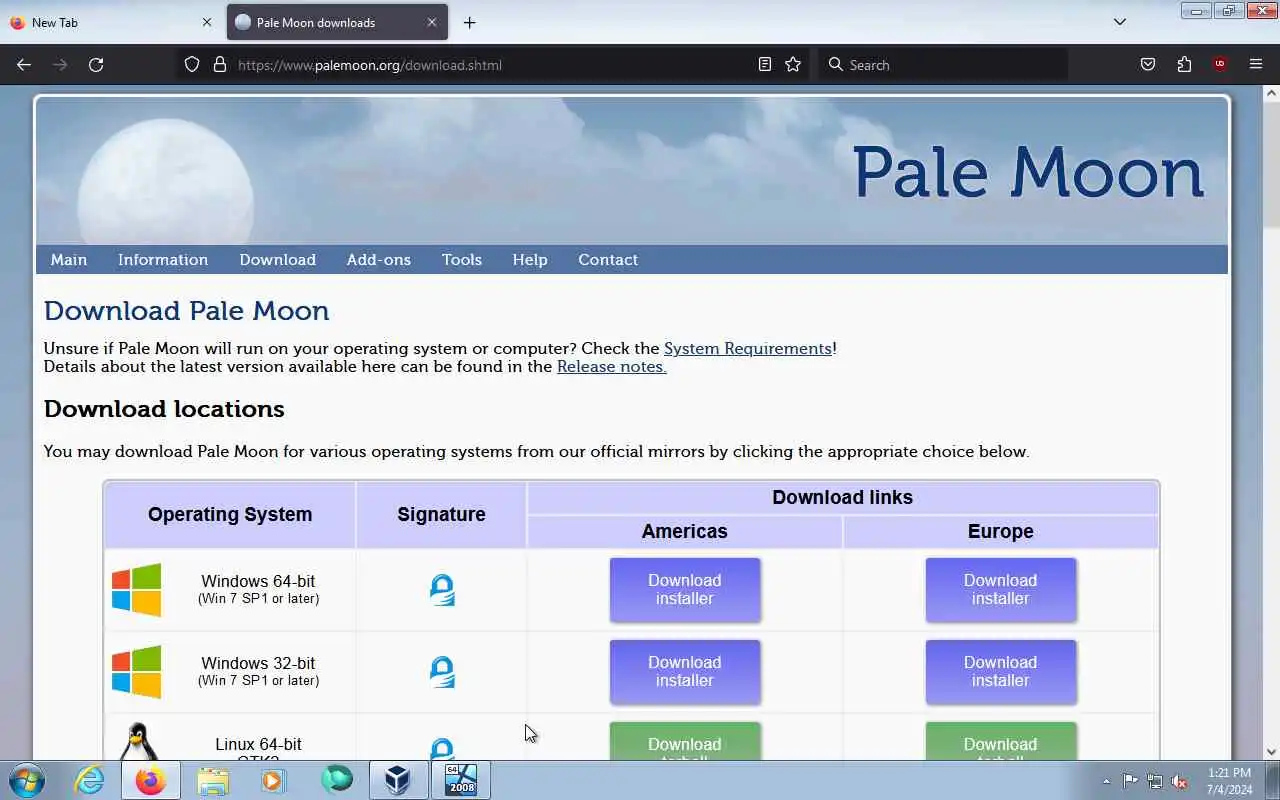Open Windows 64-bit signature file icon

pyautogui.click(x=442, y=590)
